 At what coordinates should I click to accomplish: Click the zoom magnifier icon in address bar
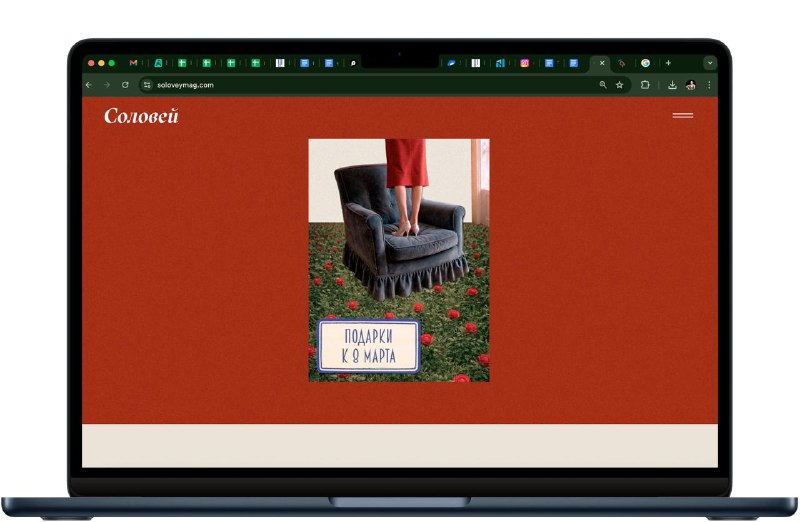(x=602, y=85)
